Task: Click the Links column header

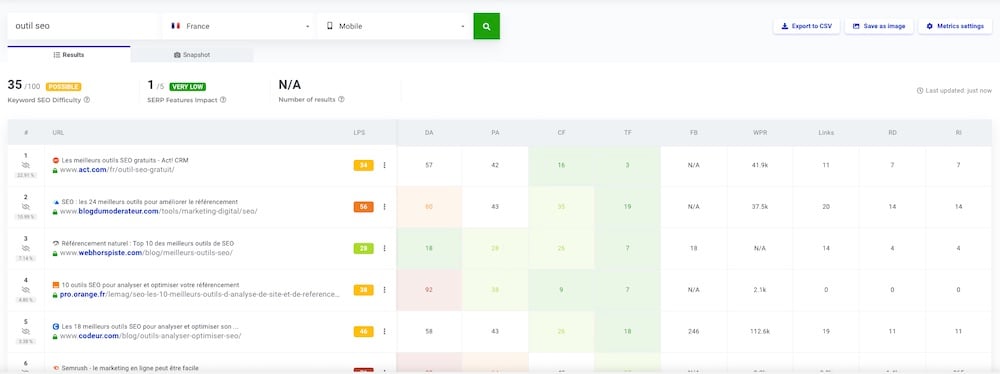Action: pyautogui.click(x=826, y=133)
